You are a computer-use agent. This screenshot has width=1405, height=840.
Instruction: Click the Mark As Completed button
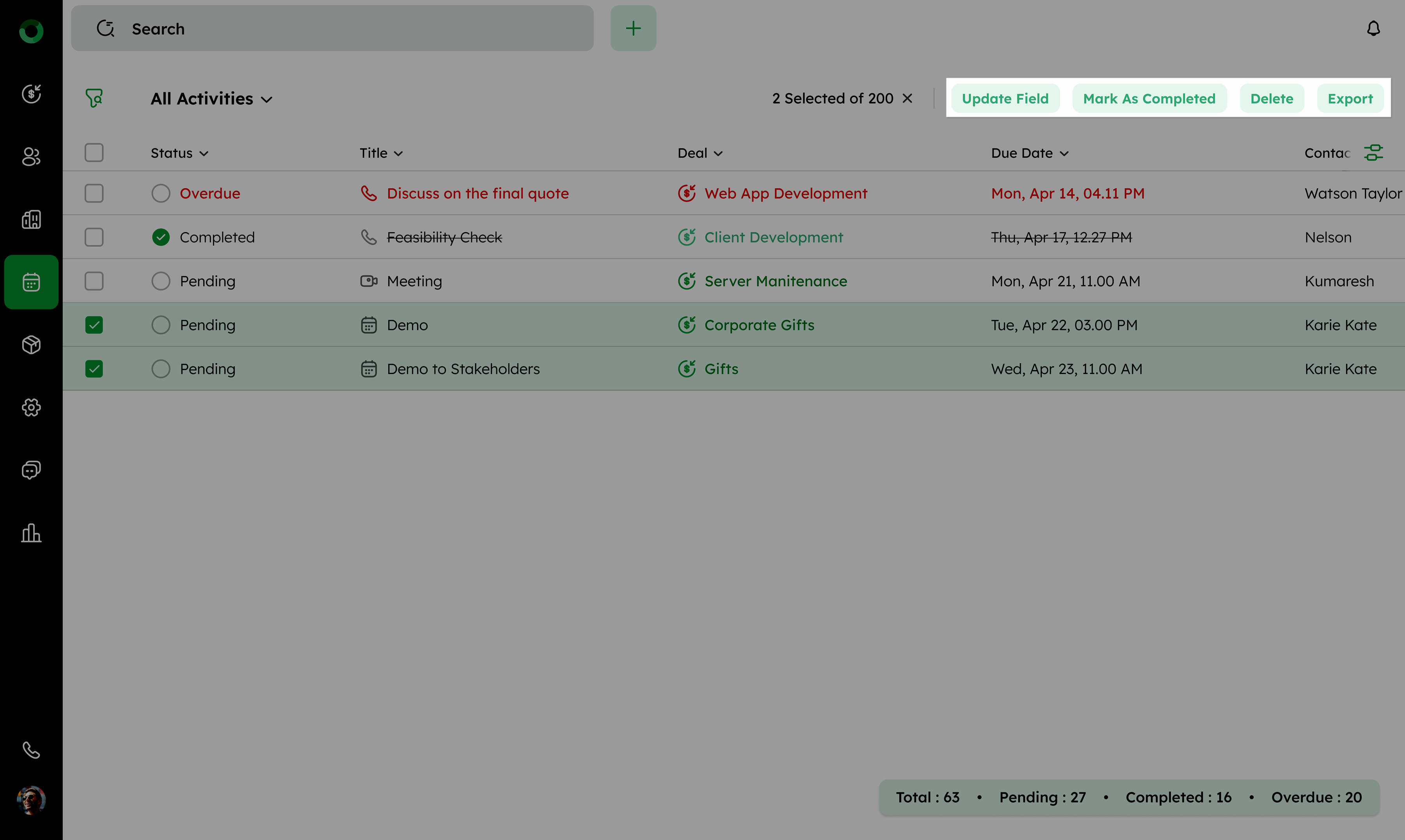pos(1149,99)
